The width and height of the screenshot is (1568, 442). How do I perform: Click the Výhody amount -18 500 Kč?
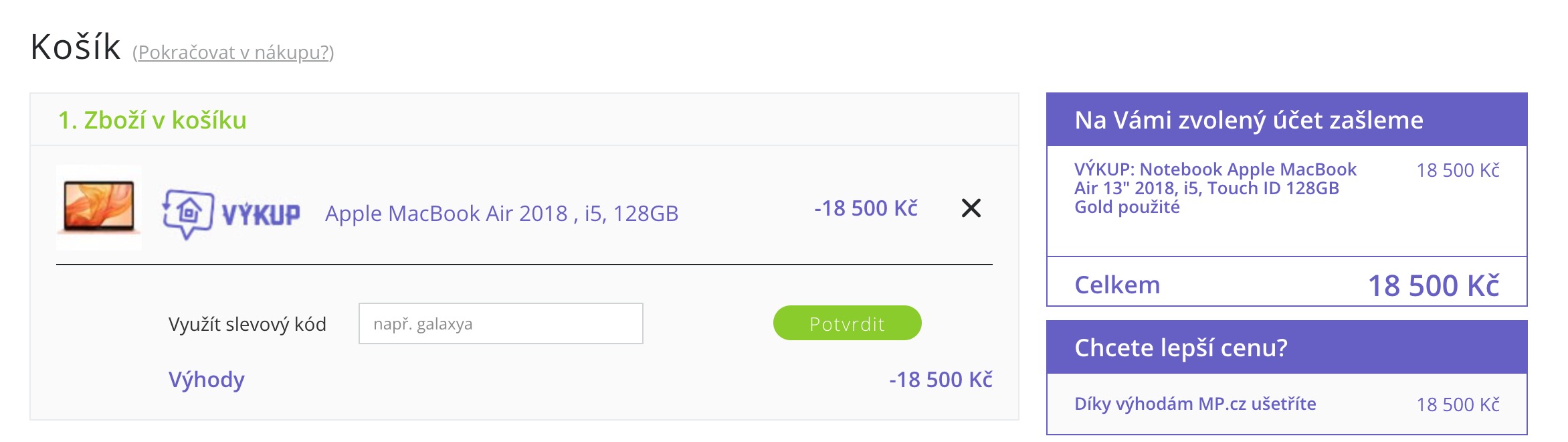coord(940,380)
